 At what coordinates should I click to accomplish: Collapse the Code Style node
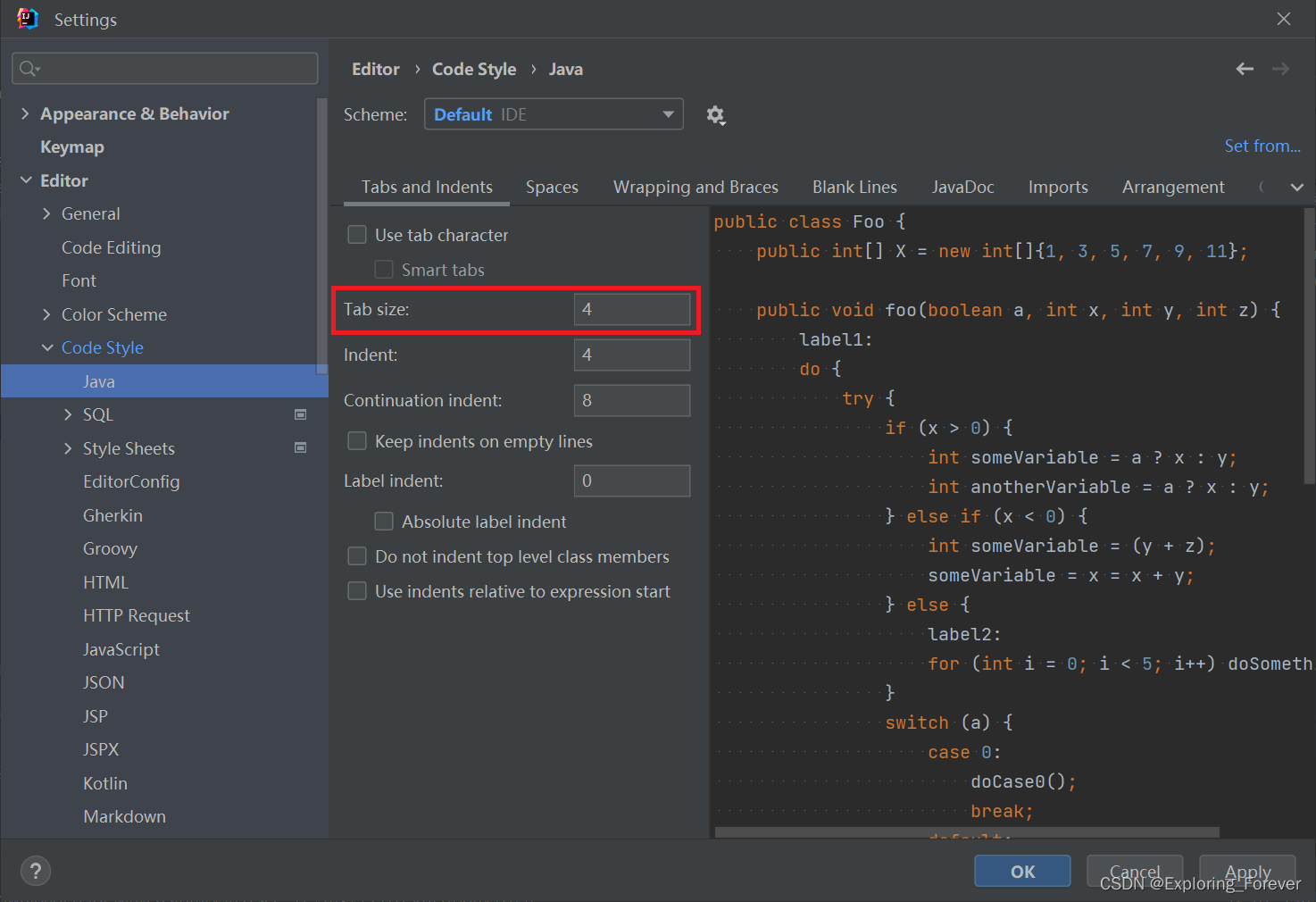[x=46, y=347]
